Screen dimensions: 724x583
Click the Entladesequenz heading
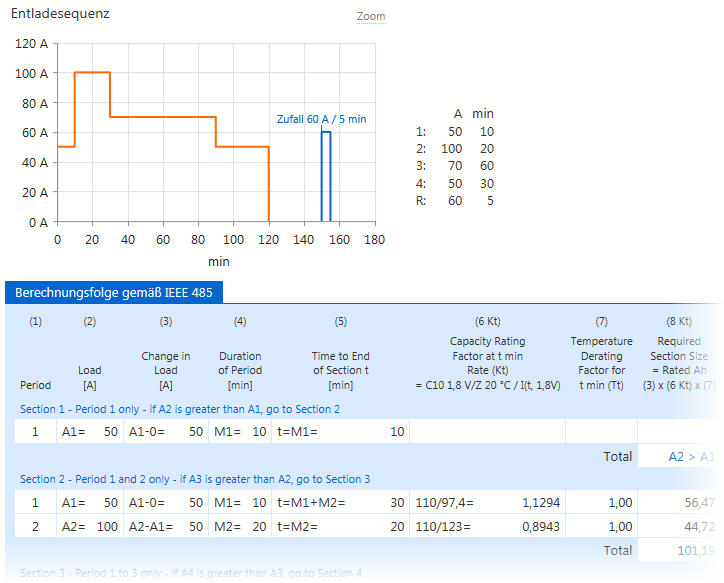(60, 14)
